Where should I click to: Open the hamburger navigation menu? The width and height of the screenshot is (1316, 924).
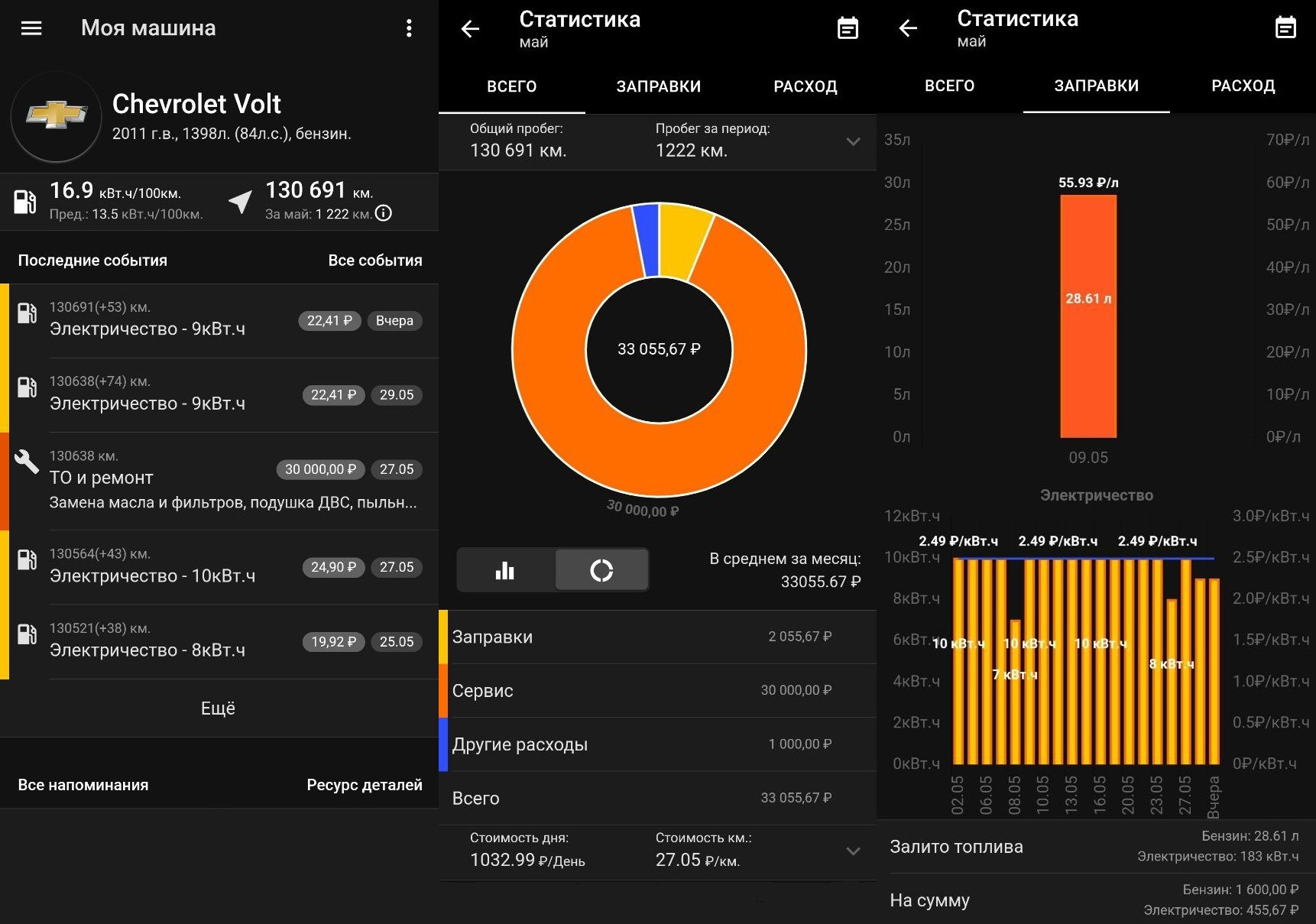point(31,28)
